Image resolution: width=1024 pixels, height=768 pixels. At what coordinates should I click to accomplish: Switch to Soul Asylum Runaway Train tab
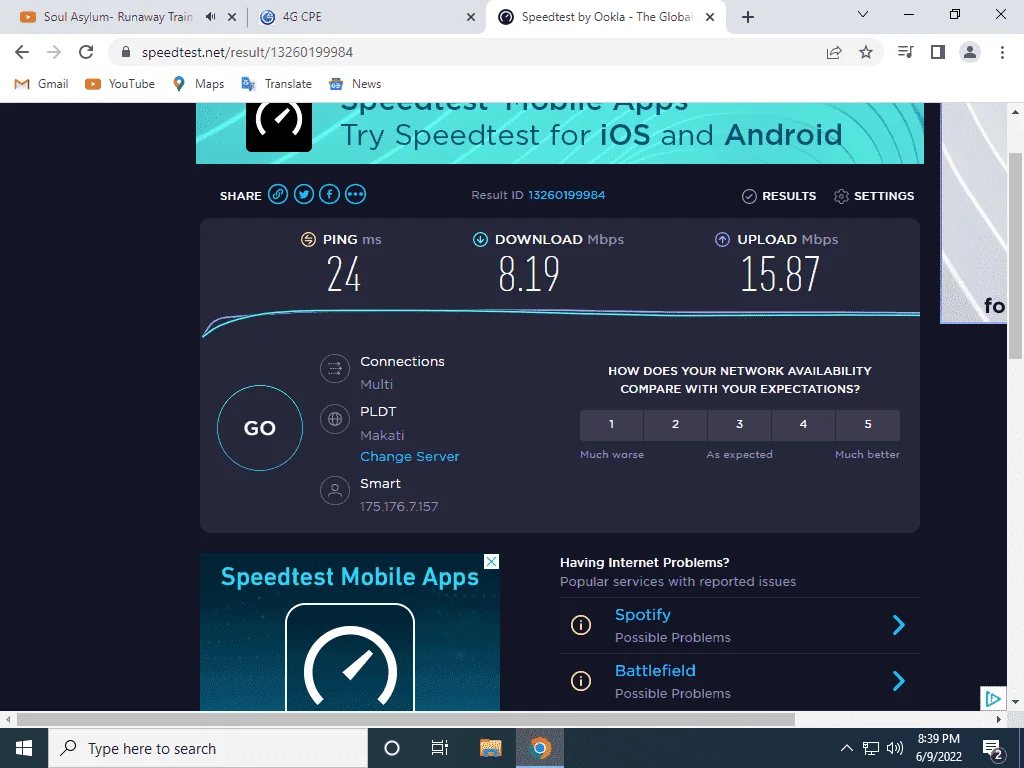pyautogui.click(x=118, y=17)
